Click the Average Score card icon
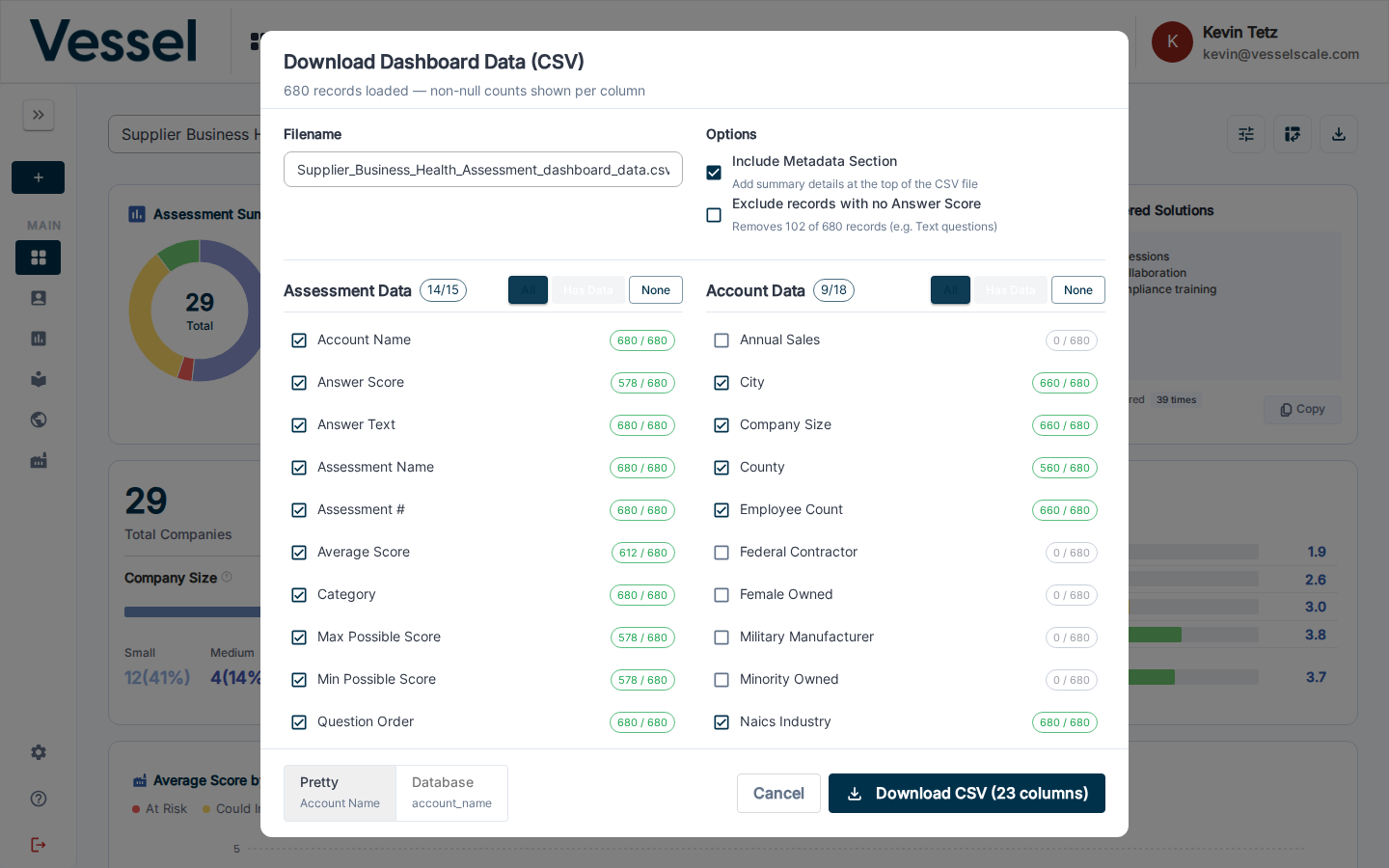 pyautogui.click(x=140, y=780)
